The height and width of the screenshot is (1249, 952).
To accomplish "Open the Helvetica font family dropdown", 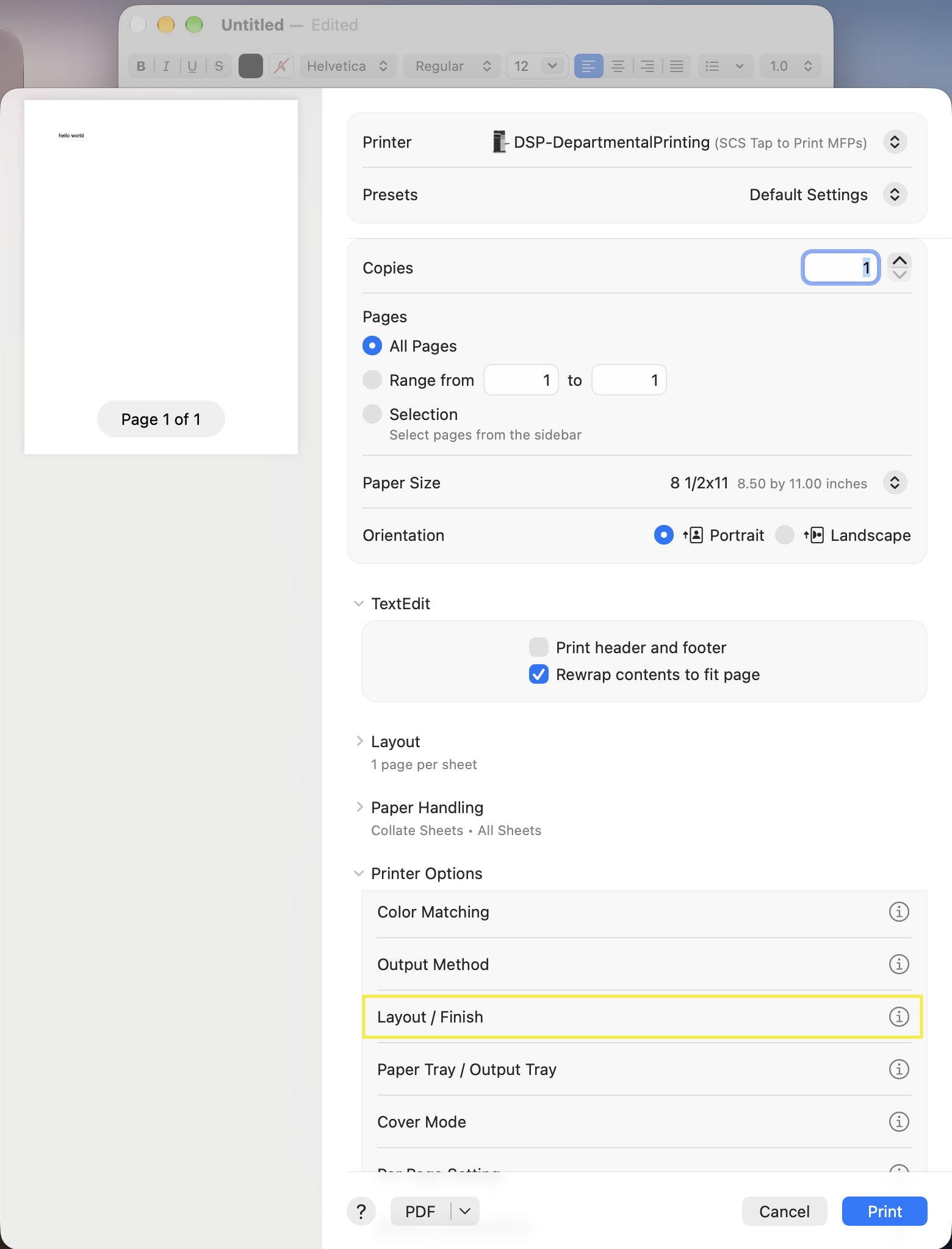I will pos(348,66).
